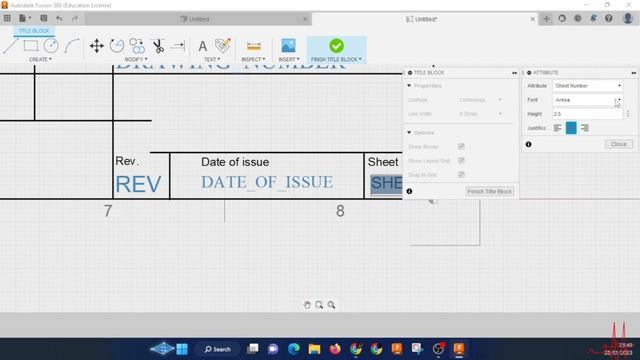Select the Circle tool
The height and width of the screenshot is (360, 640).
click(x=51, y=46)
